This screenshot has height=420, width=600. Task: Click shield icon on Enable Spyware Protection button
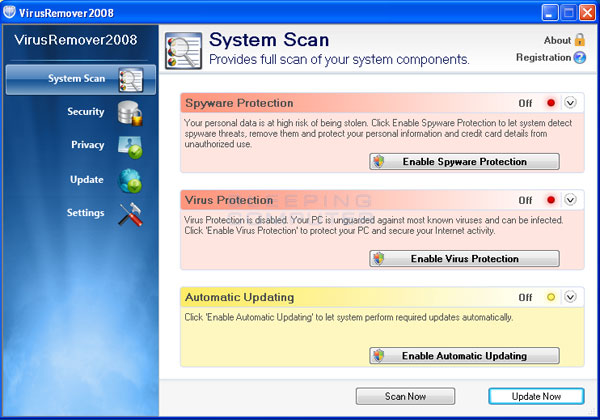378,161
